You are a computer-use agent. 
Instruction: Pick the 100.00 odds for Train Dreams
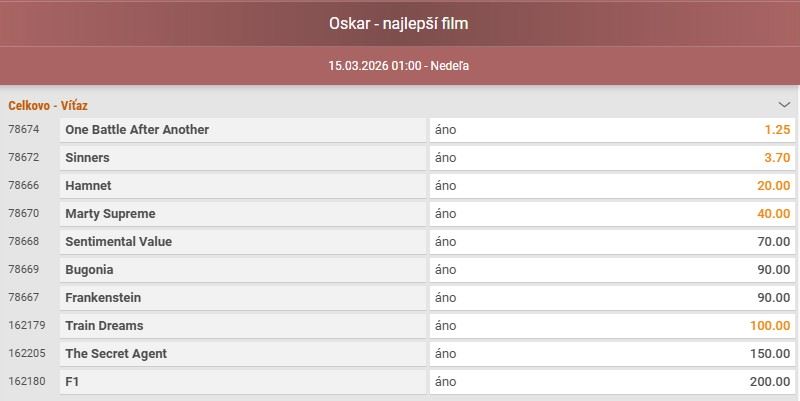point(612,326)
